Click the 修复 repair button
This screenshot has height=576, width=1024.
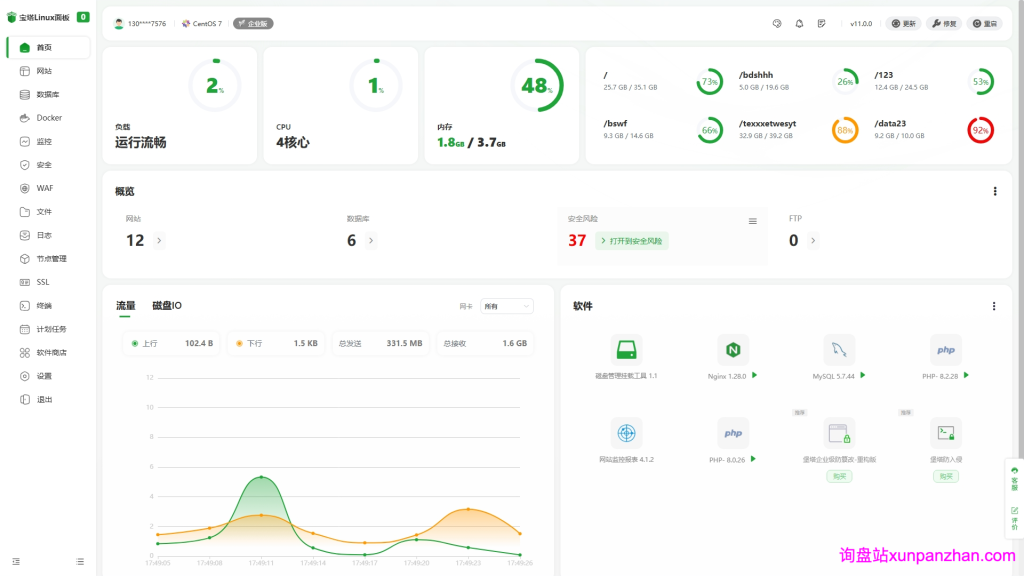pos(943,23)
